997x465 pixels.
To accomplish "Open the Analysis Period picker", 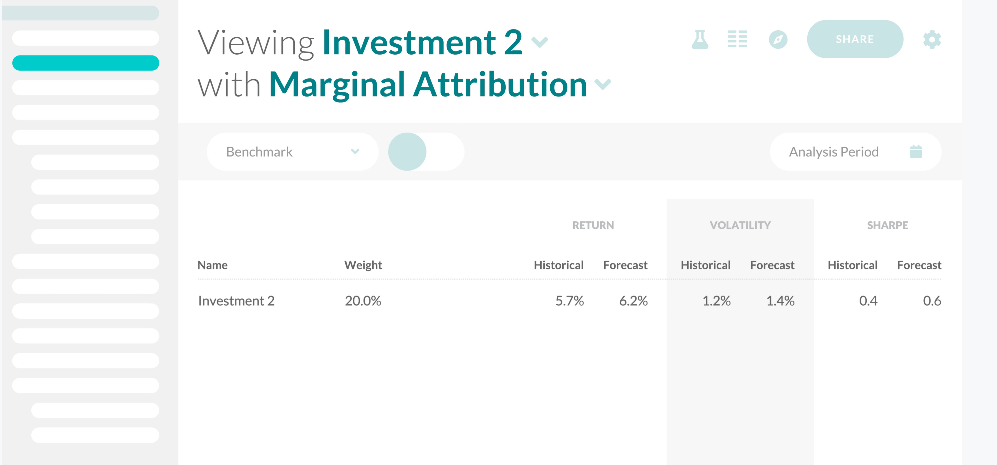I will coord(834,152).
